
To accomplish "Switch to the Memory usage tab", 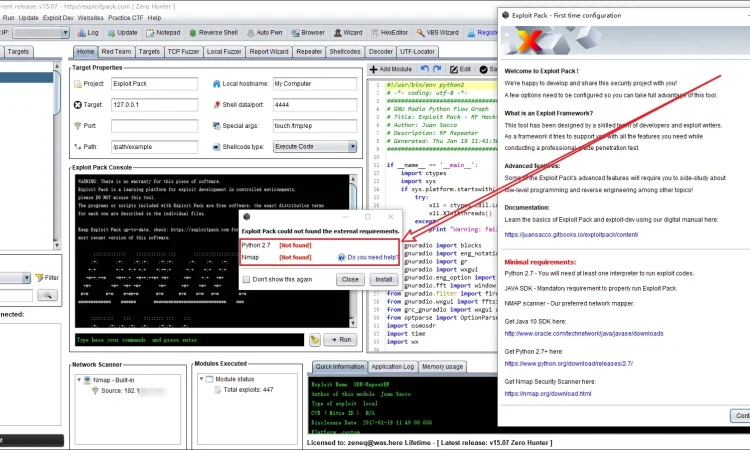I will [x=442, y=367].
